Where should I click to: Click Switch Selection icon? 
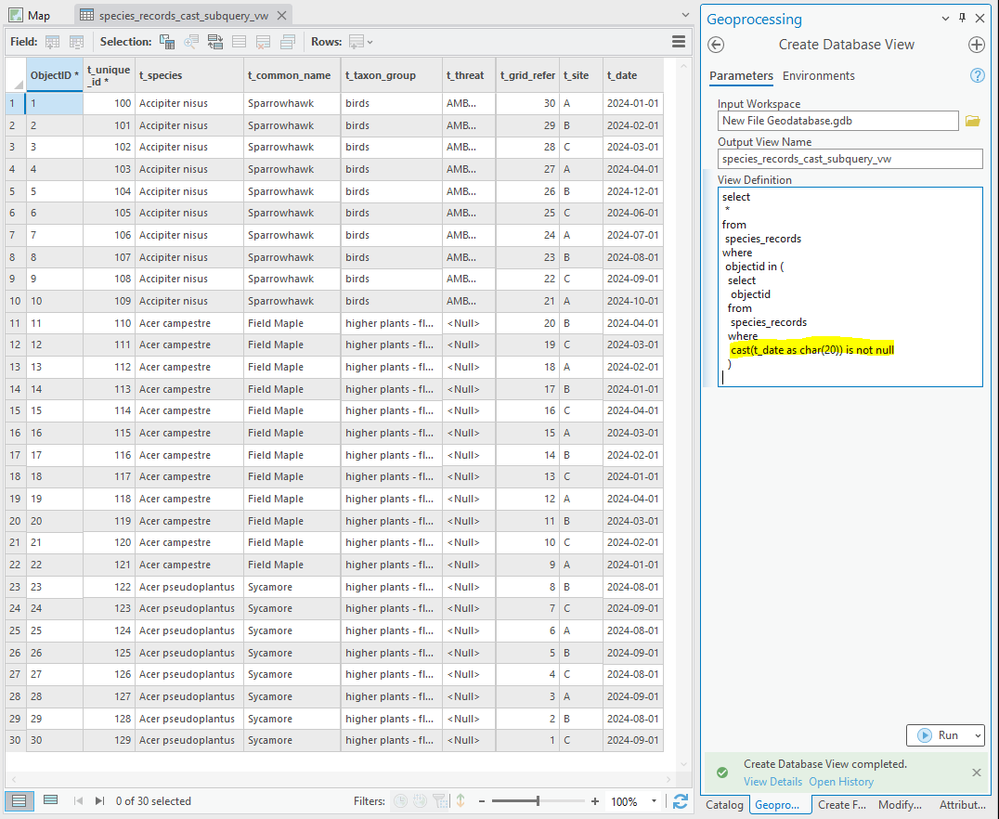(215, 42)
